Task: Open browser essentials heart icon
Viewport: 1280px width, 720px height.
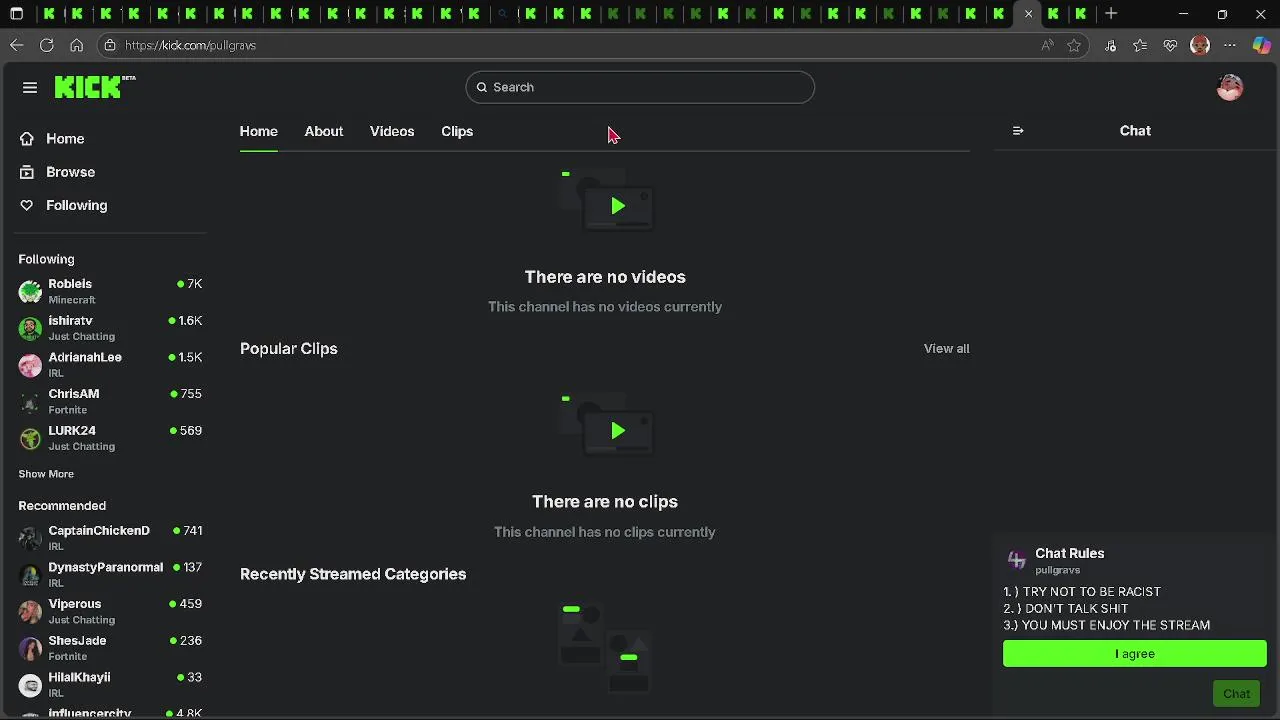Action: point(1170,45)
